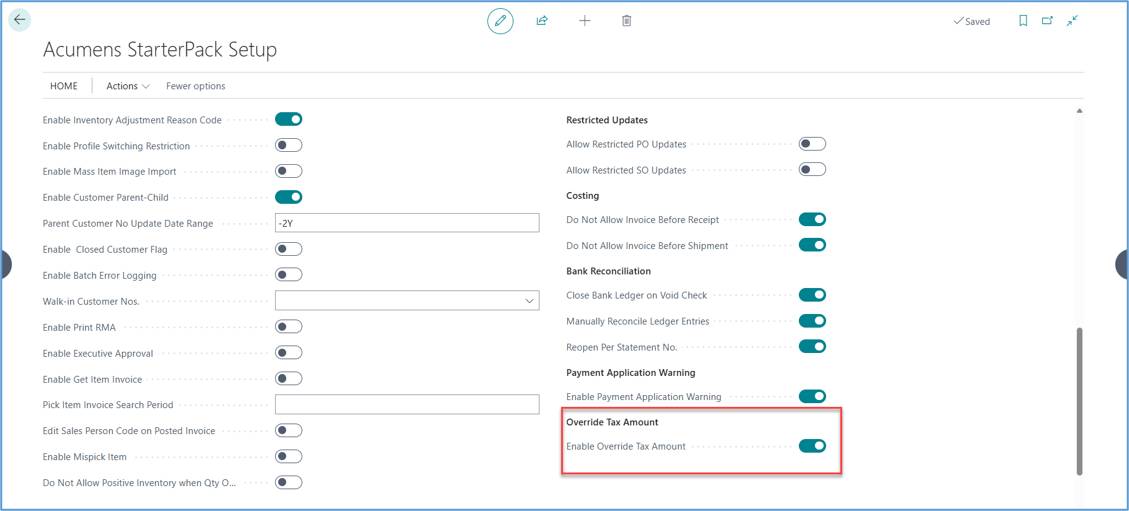Viewport: 1129px width, 511px height.
Task: Expand the Walk-in Customer Nos. dropdown
Action: click(530, 301)
